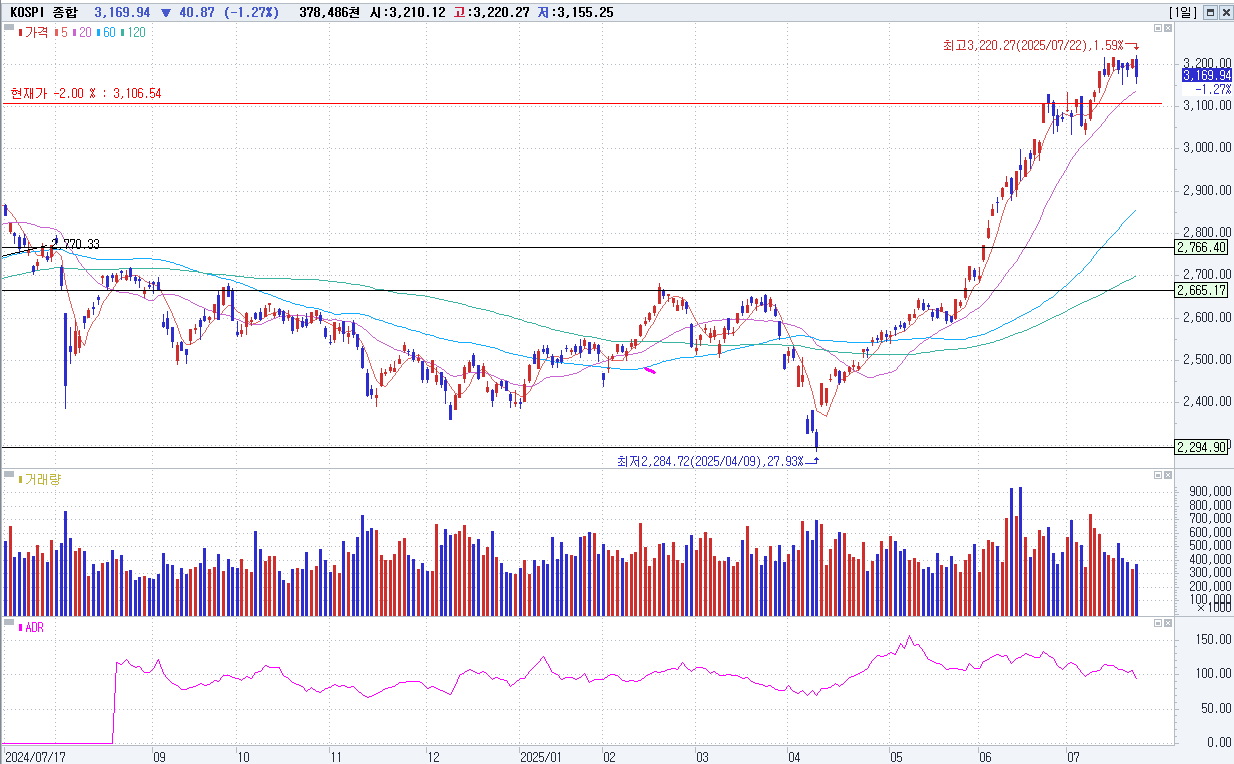Click the ADR indicator label

34,628
